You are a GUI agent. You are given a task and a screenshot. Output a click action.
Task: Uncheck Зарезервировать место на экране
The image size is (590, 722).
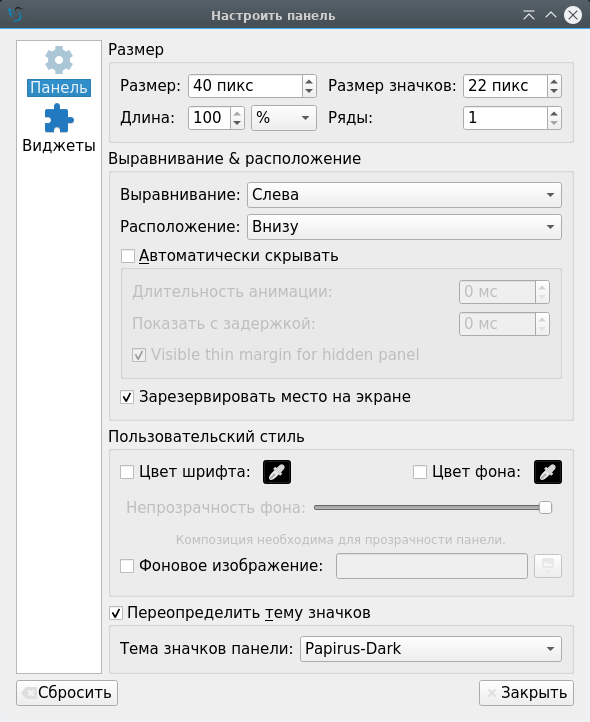pos(127,397)
